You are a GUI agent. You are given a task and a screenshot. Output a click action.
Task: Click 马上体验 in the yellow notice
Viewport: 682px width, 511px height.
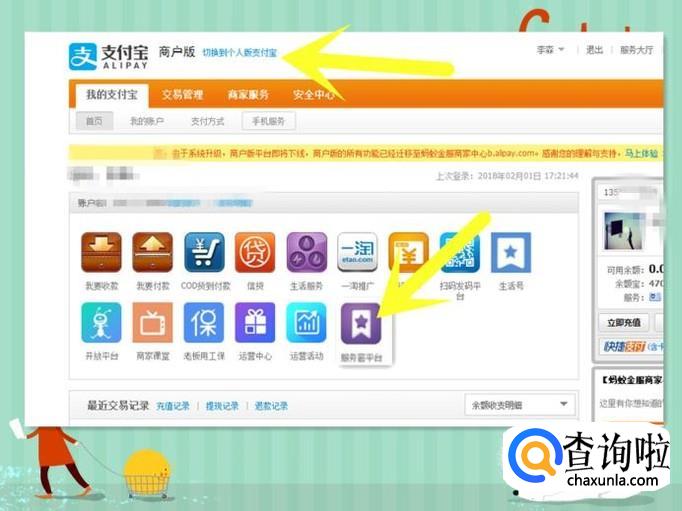641,153
